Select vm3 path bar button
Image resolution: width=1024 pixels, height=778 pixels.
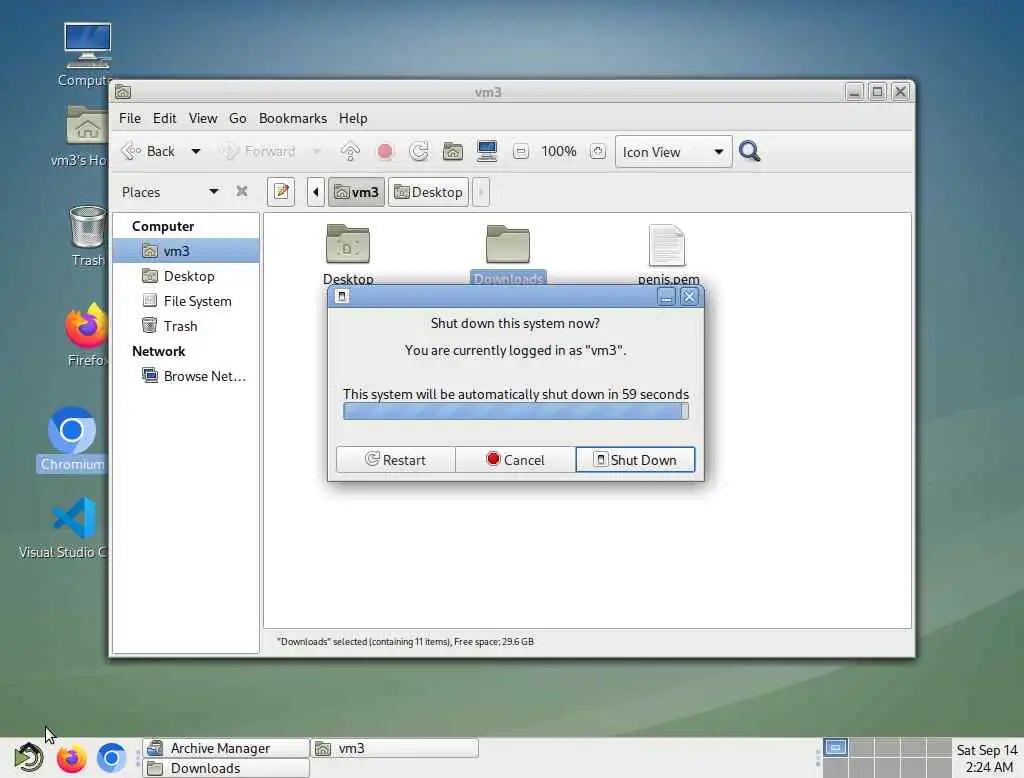pos(357,192)
